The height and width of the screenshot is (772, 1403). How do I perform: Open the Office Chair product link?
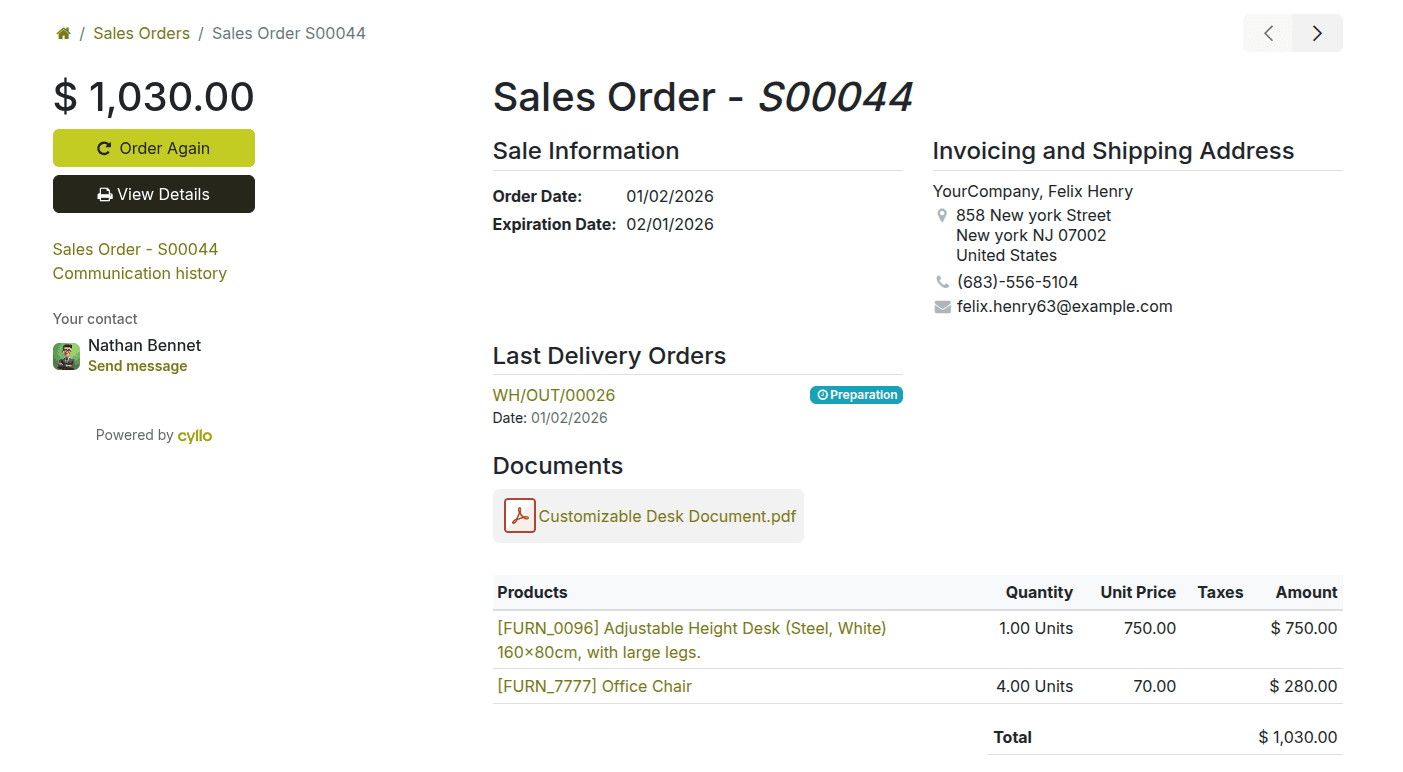click(x=594, y=686)
